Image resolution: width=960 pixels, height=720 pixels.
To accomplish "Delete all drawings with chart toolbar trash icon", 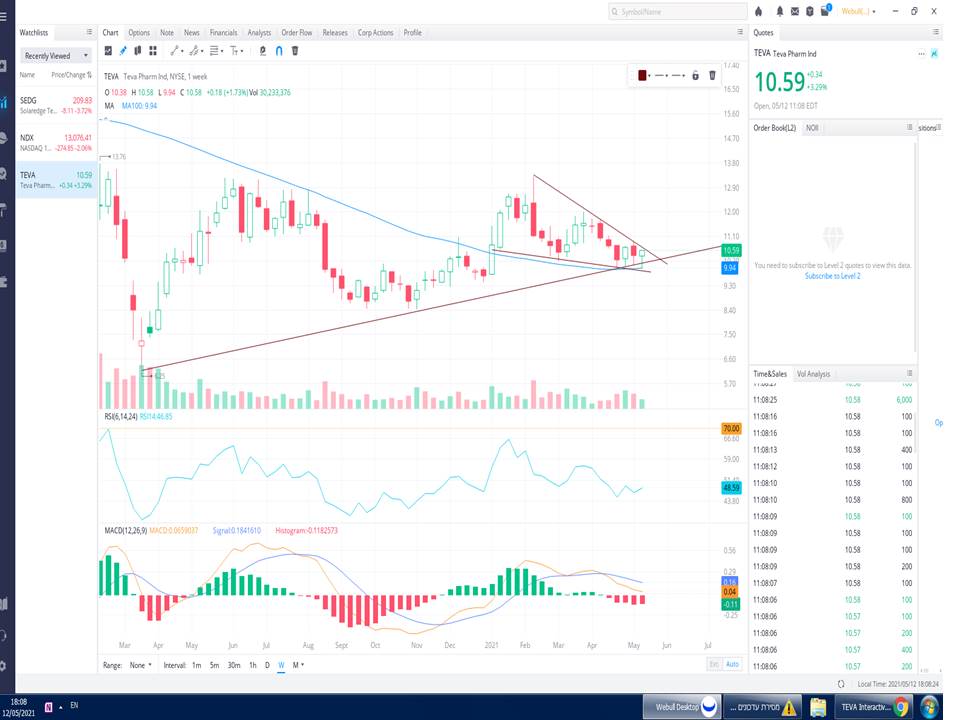I will coord(294,50).
